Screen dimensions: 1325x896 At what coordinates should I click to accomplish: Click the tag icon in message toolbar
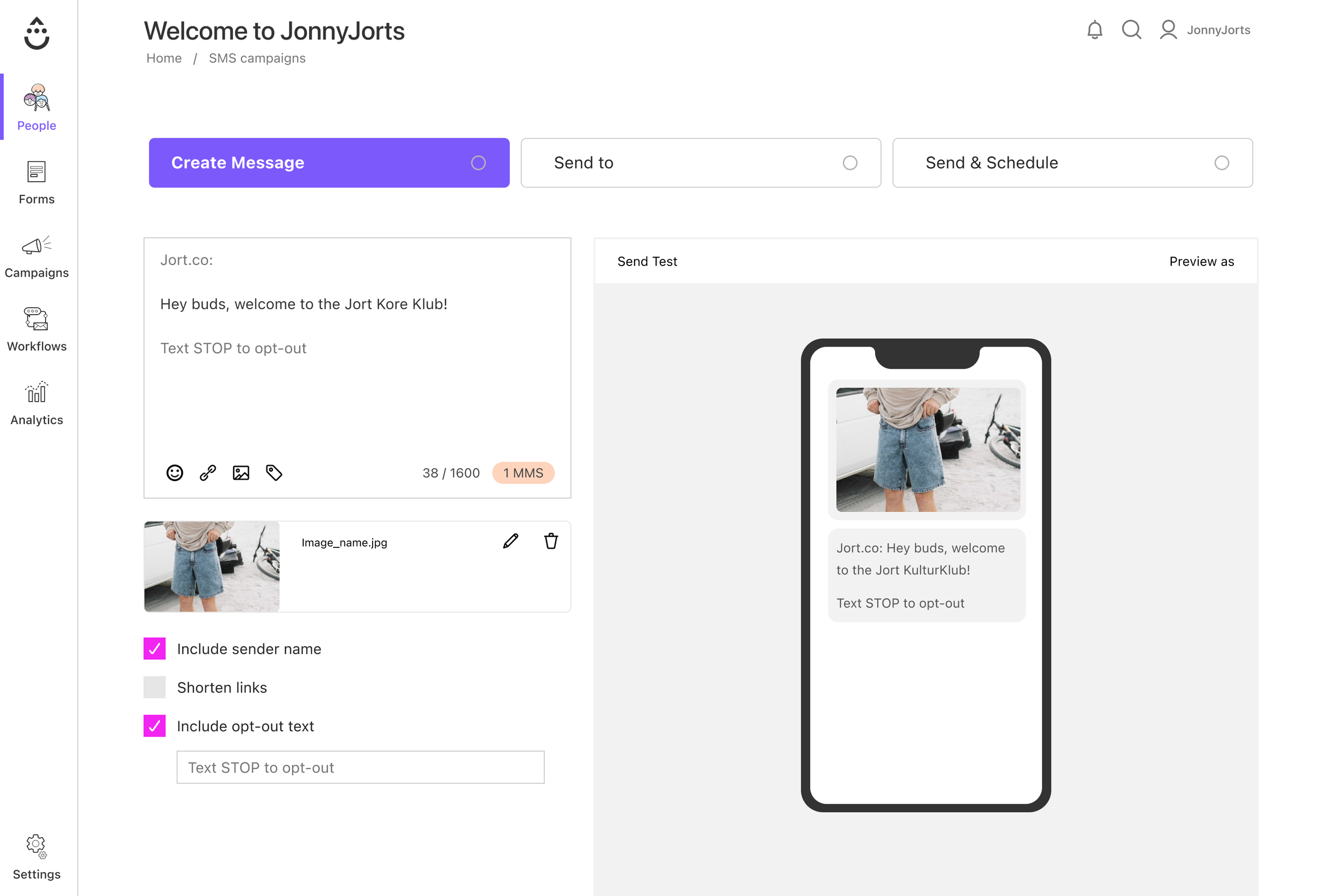coord(273,473)
